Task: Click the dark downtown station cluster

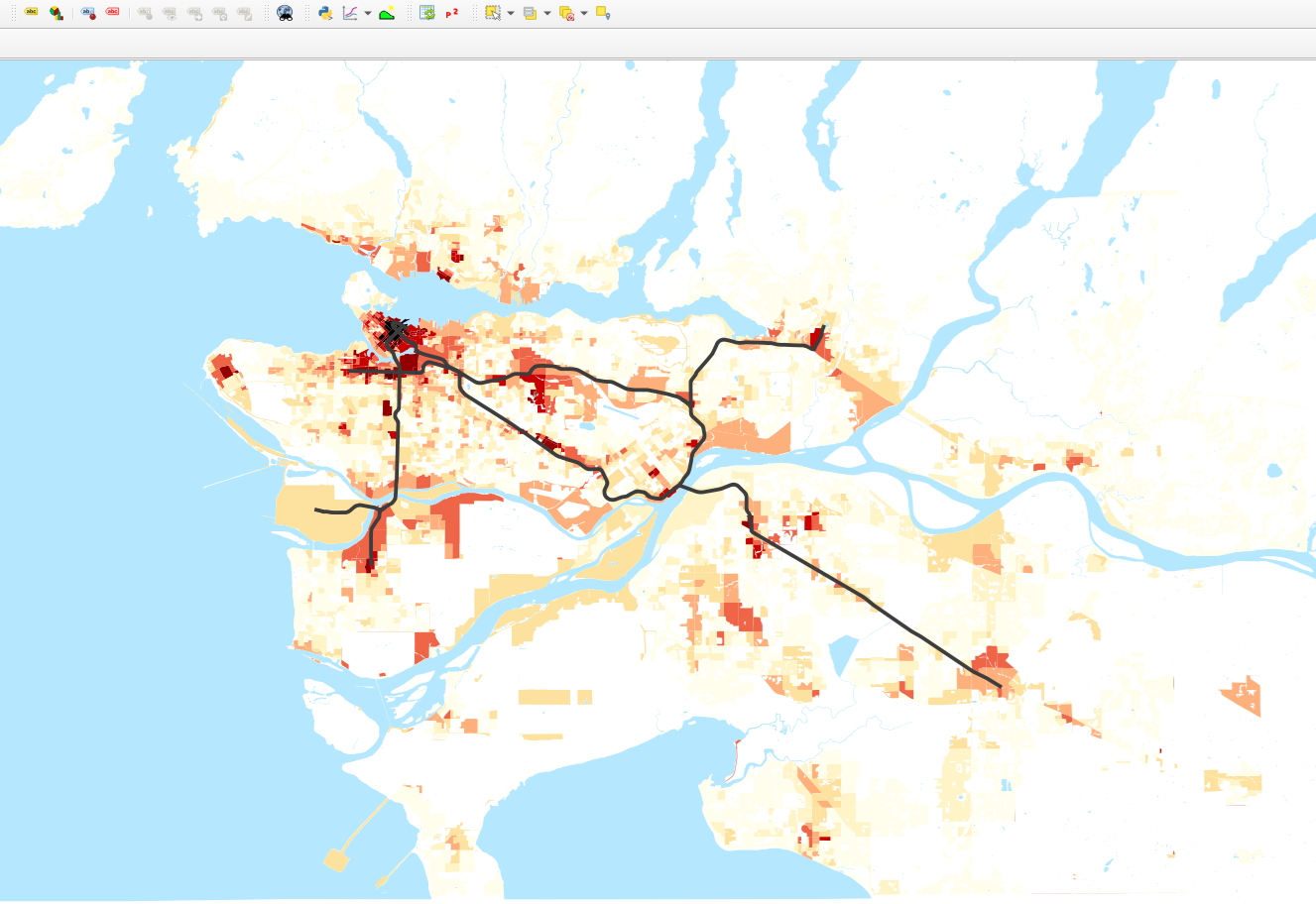Action: (x=396, y=331)
